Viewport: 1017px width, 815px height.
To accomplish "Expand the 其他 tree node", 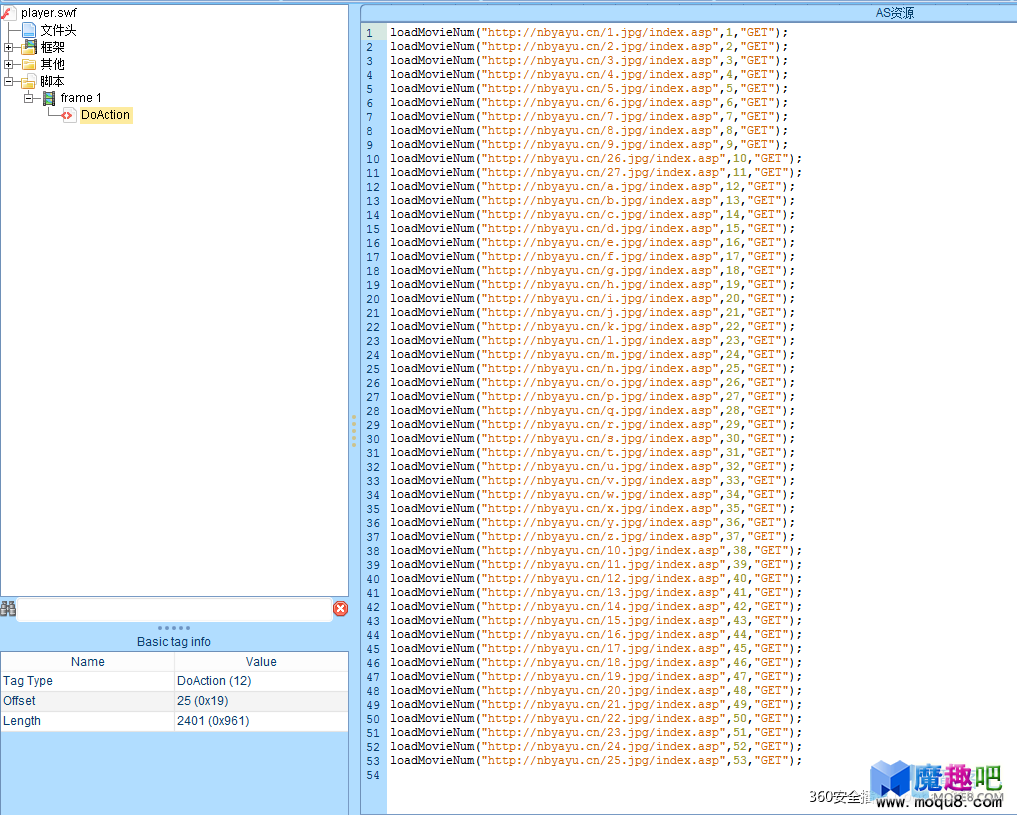I will point(8,64).
